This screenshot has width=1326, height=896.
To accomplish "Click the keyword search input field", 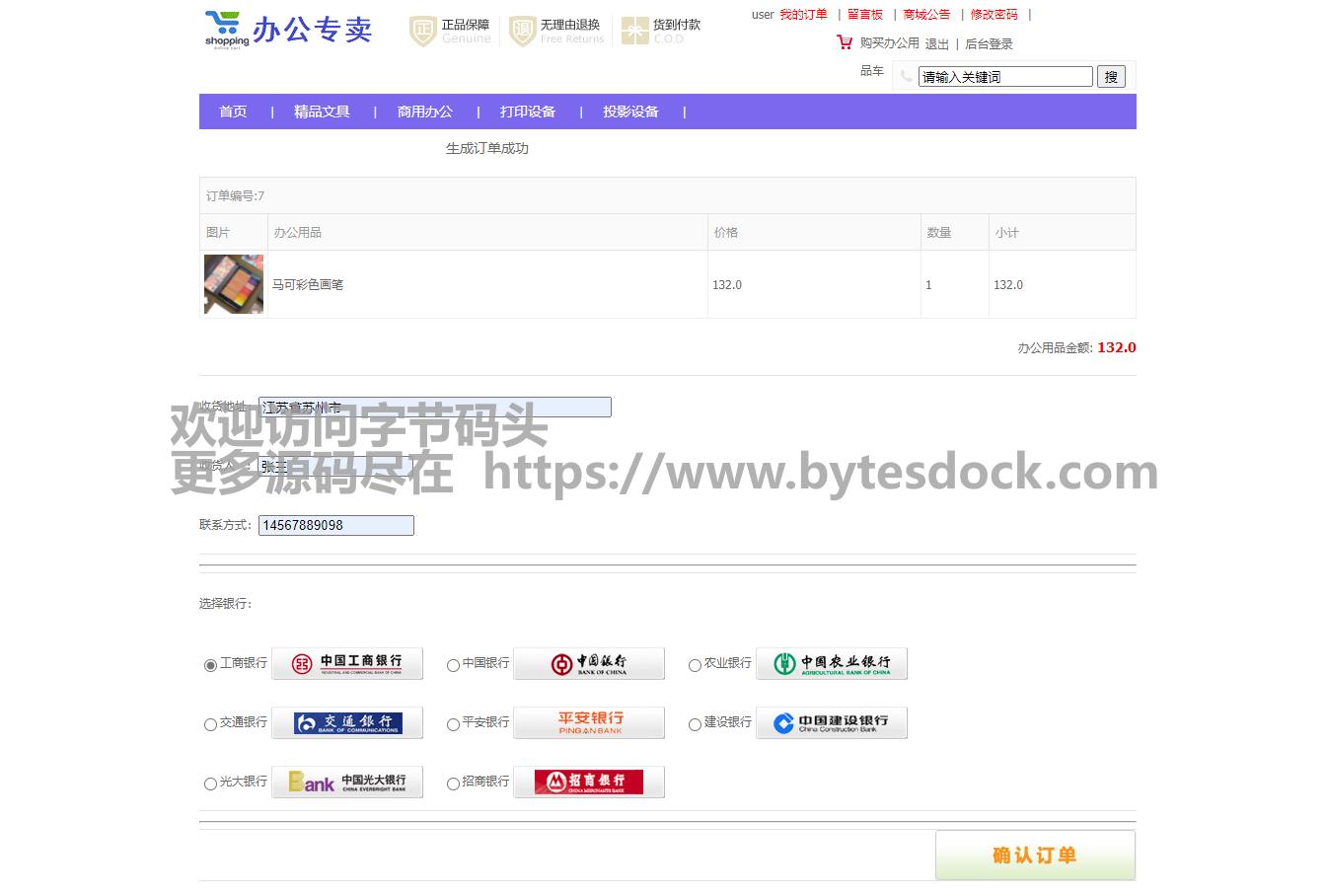I will coord(1004,77).
